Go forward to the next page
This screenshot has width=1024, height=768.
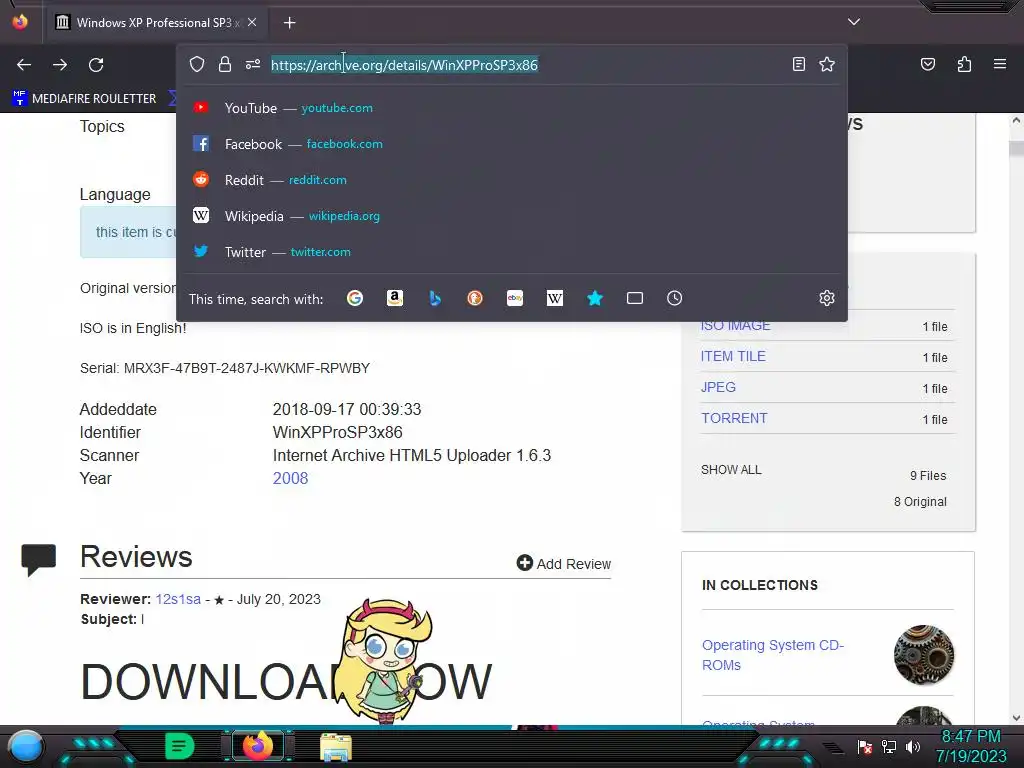tap(60, 65)
